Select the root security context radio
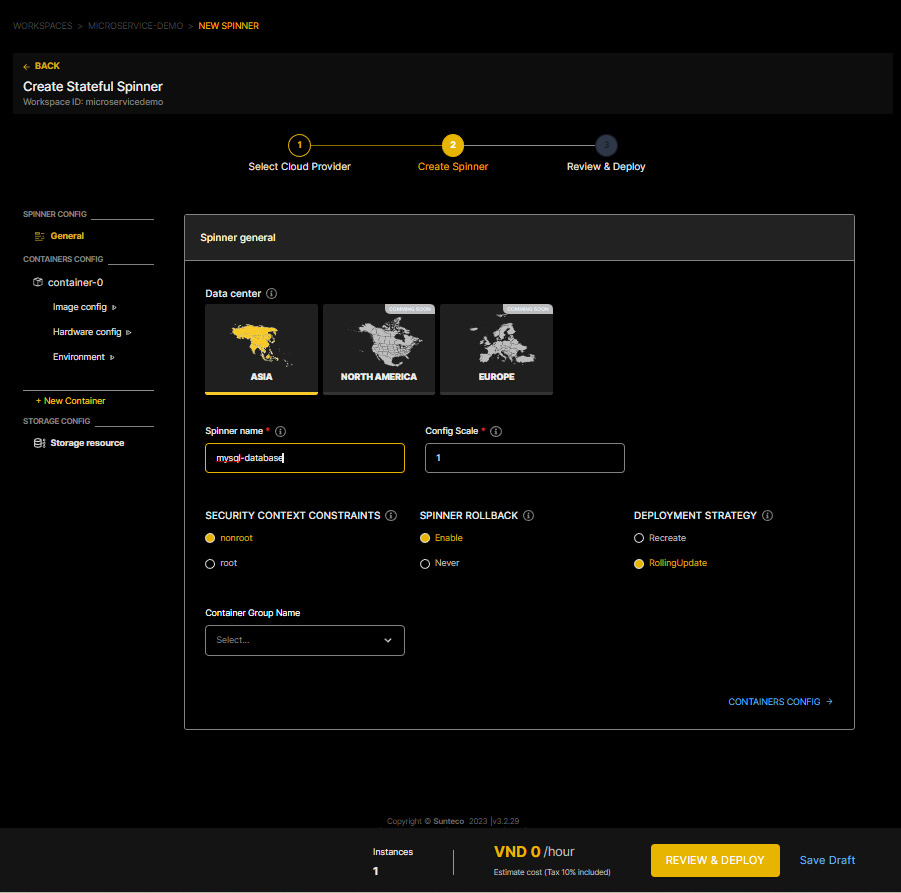The width and height of the screenshot is (901, 893). [x=210, y=564]
